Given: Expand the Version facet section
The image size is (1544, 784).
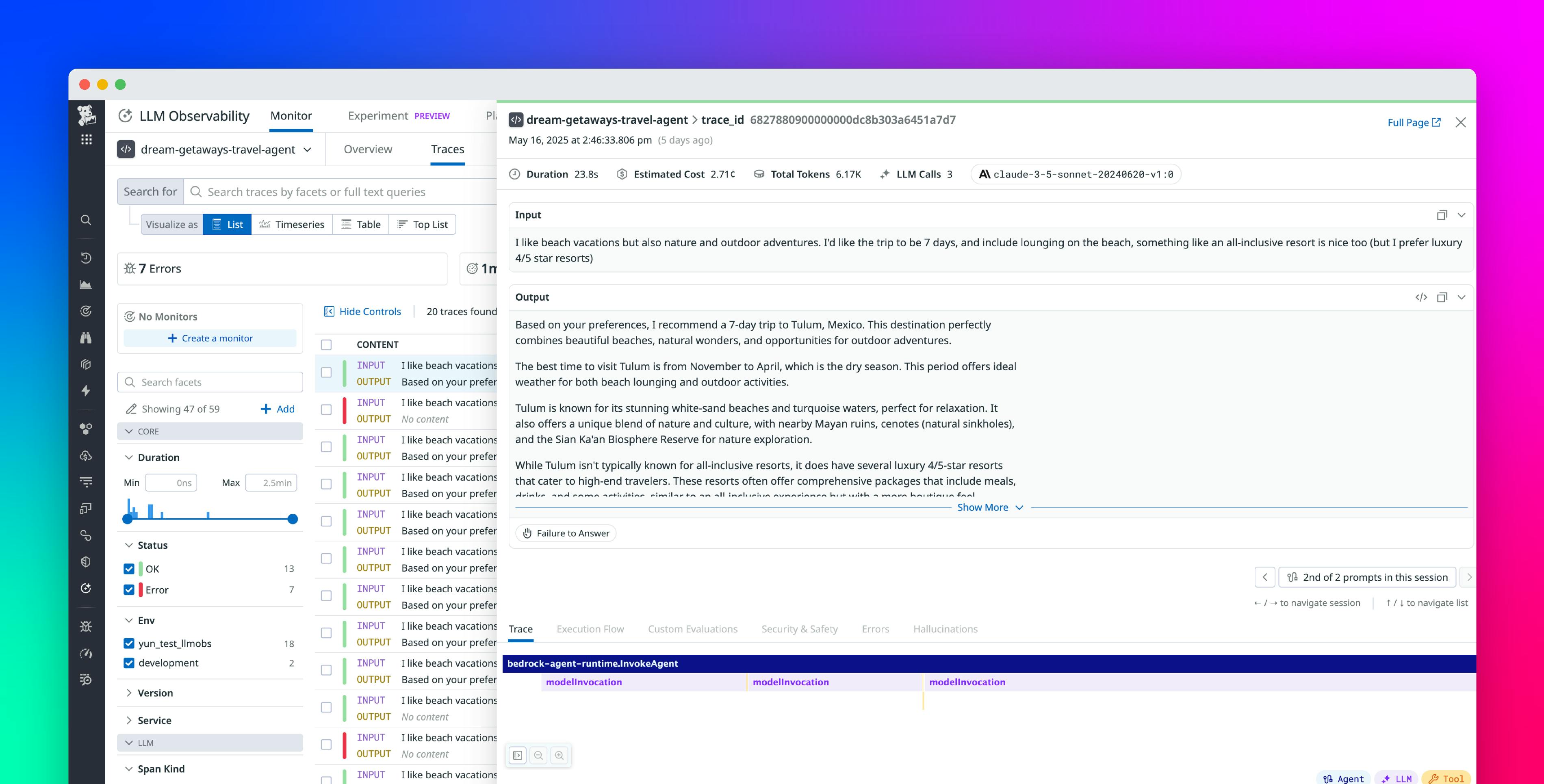Looking at the screenshot, I should [x=129, y=693].
